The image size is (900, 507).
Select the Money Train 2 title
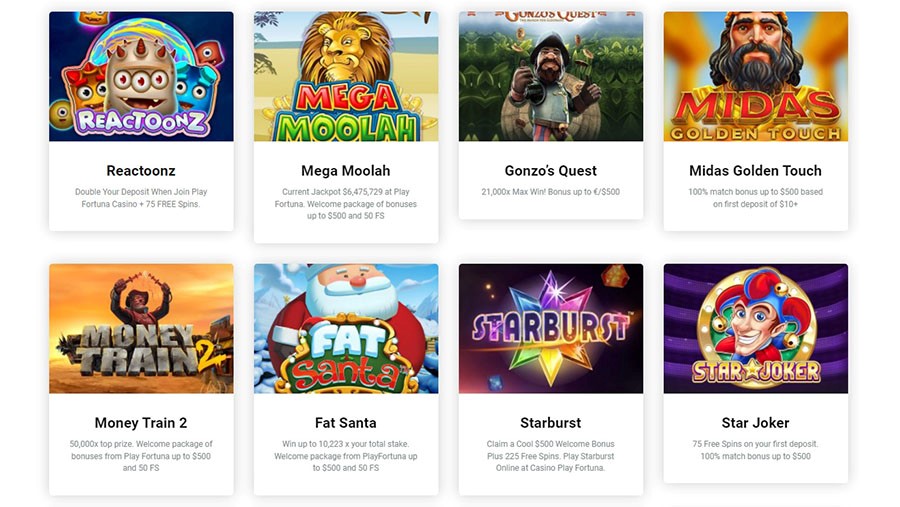(x=141, y=423)
